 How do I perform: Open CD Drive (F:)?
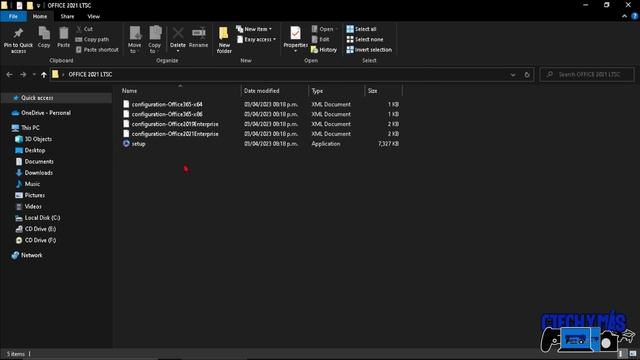click(40, 240)
